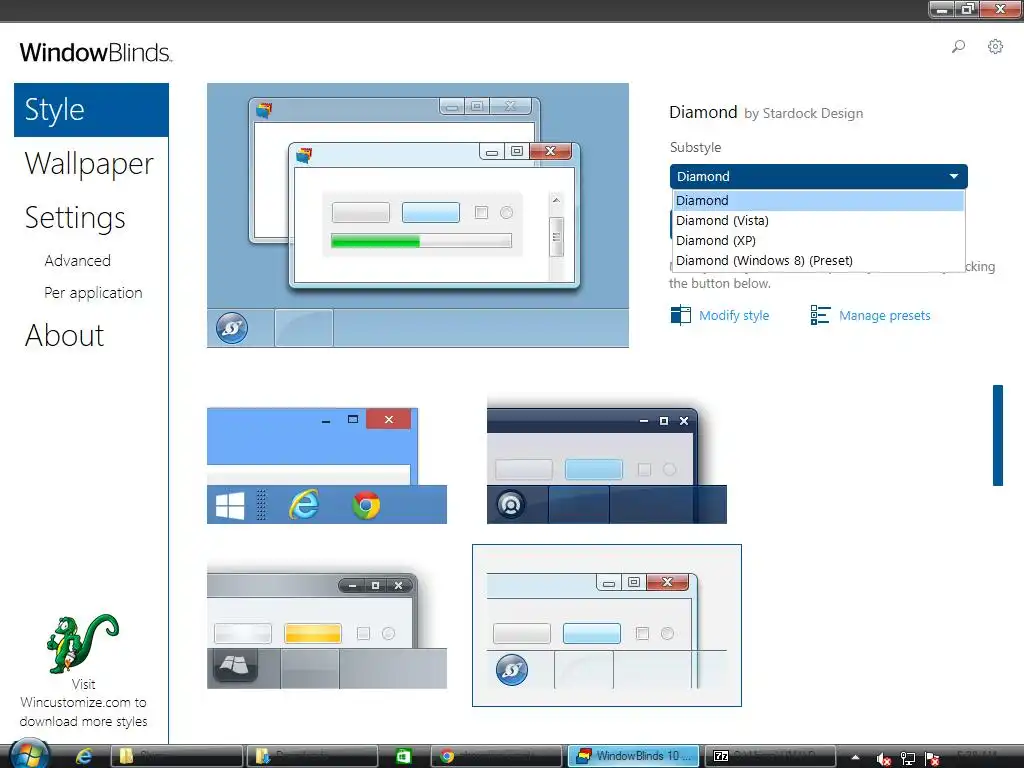
Task: Open the Substyle dropdown arrow
Action: [953, 176]
